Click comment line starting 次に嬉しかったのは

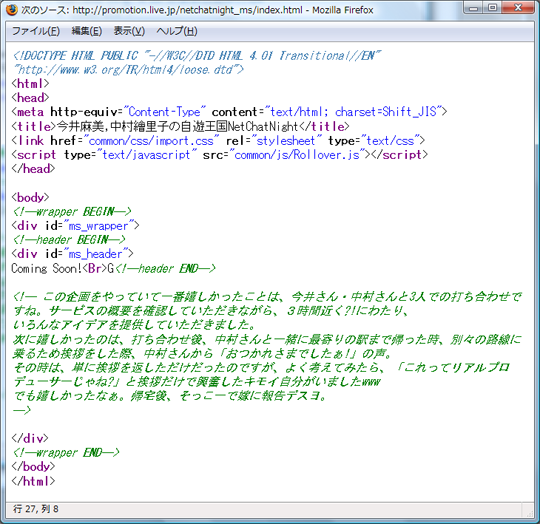tap(267, 339)
